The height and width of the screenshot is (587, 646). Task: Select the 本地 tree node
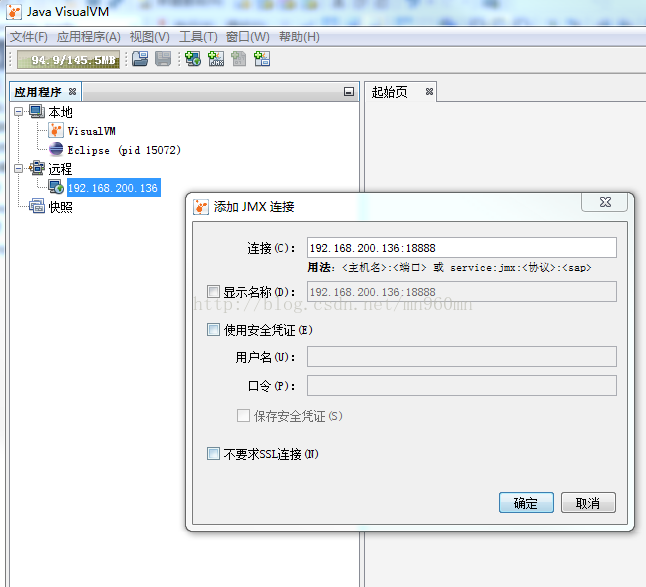(x=60, y=112)
